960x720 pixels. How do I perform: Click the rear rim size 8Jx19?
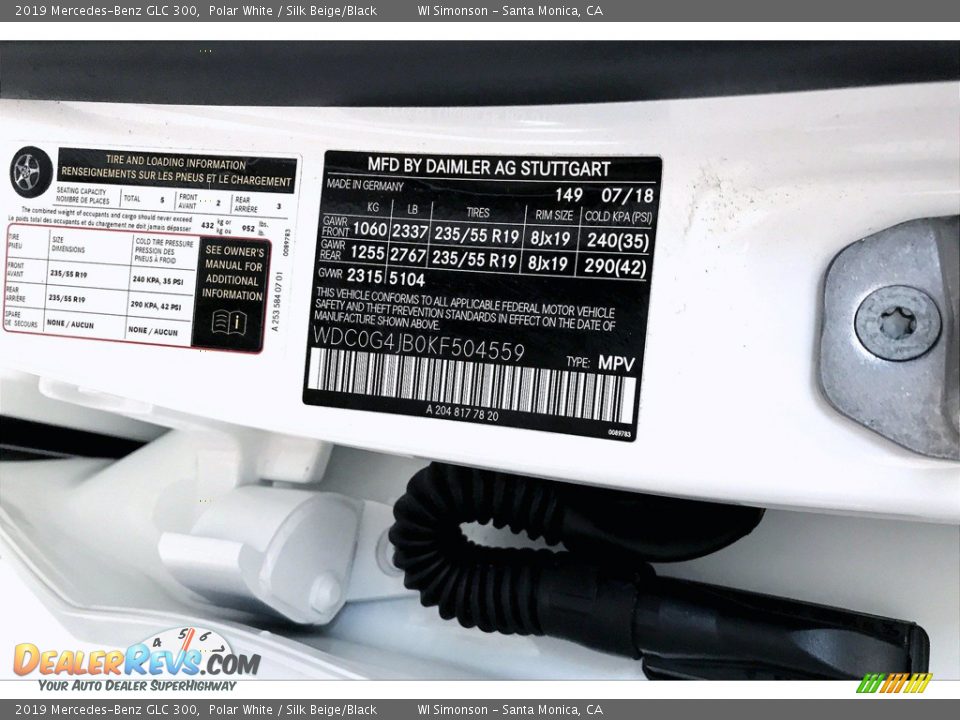coord(548,263)
